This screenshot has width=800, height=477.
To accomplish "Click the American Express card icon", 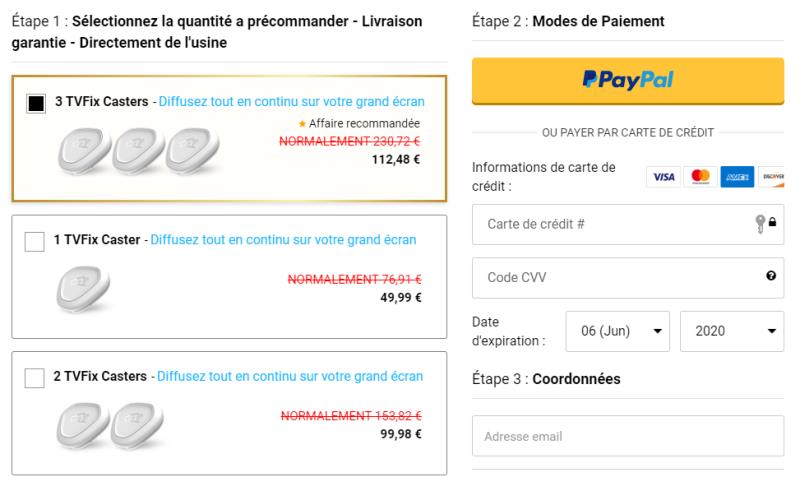I will (737, 177).
